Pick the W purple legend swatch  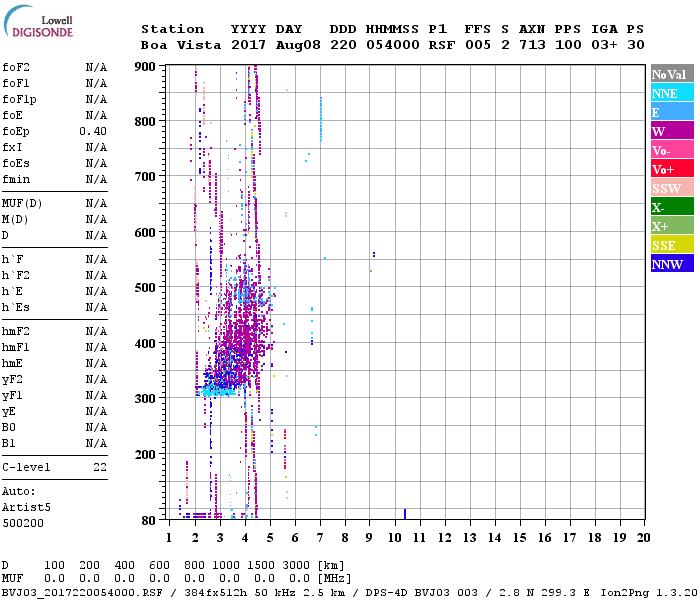[x=672, y=131]
